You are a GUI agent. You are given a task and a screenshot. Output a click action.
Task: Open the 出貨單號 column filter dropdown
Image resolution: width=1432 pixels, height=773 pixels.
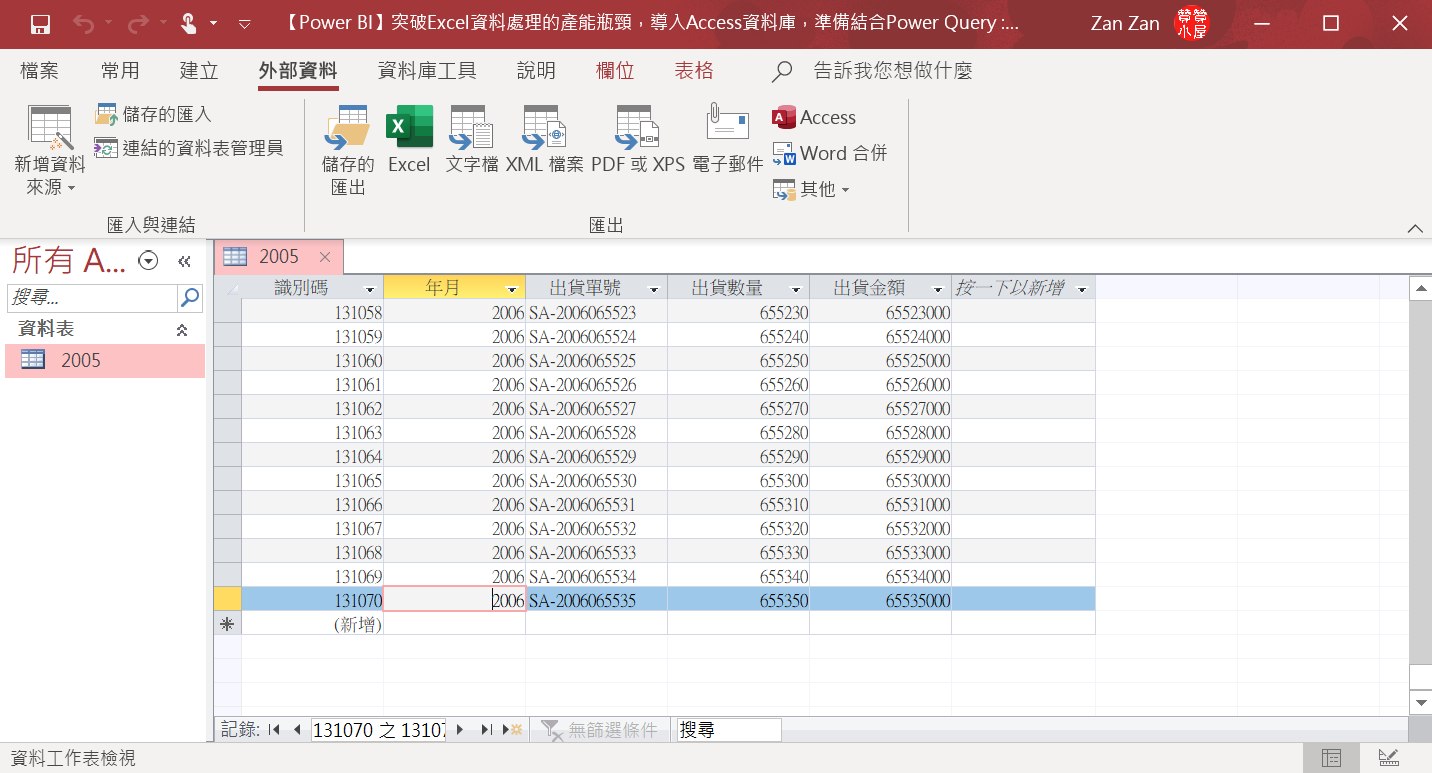(x=654, y=289)
